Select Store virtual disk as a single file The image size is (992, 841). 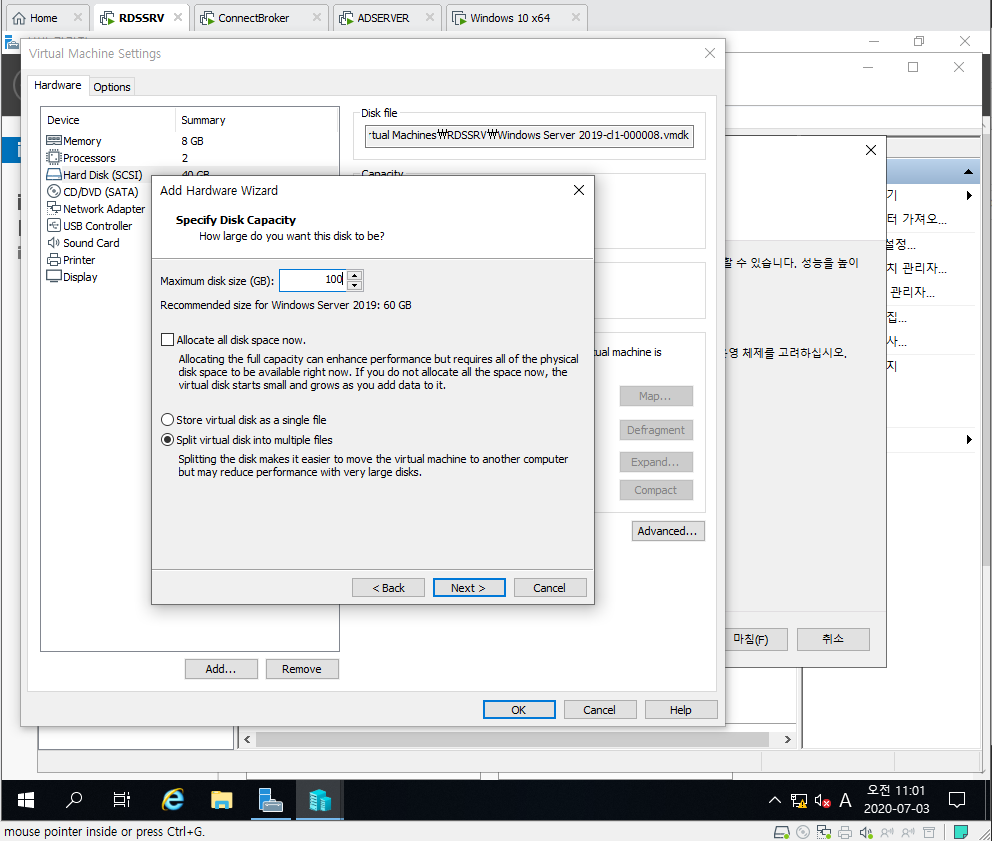click(x=167, y=420)
